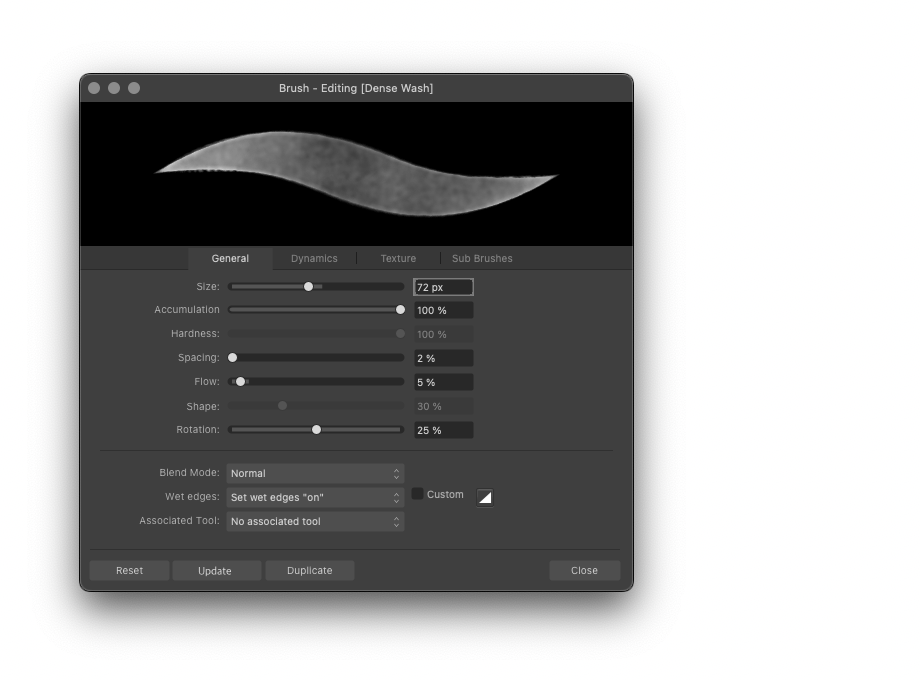
Task: Click the Hardness value field 100 %
Action: coord(444,334)
